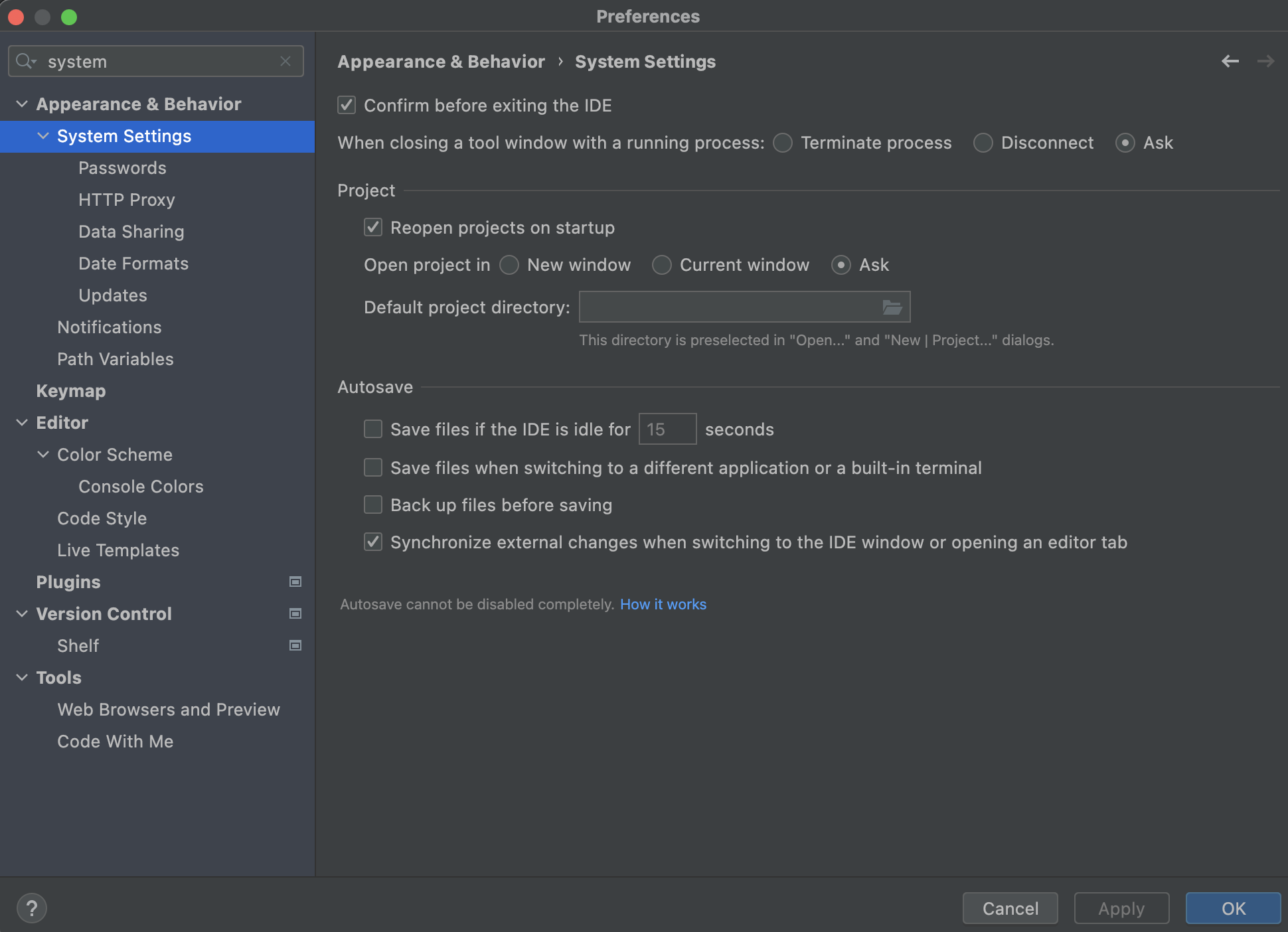The image size is (1288, 932).
Task: Enable Back up files before saving
Action: pos(373,505)
